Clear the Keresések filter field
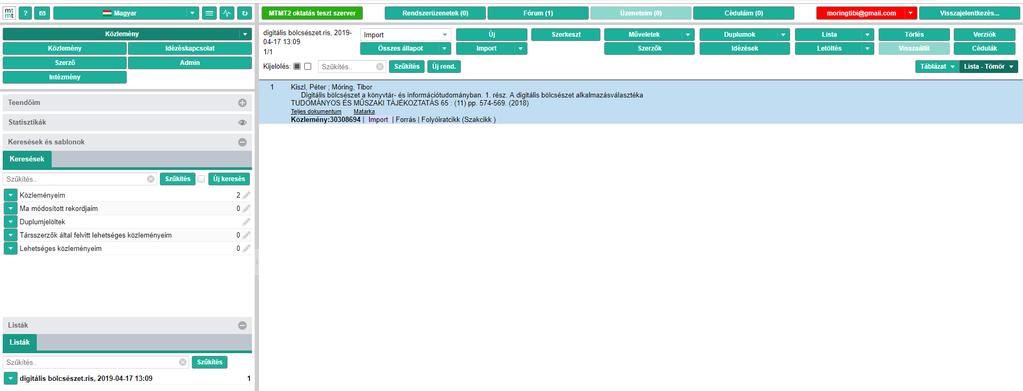 pos(151,179)
